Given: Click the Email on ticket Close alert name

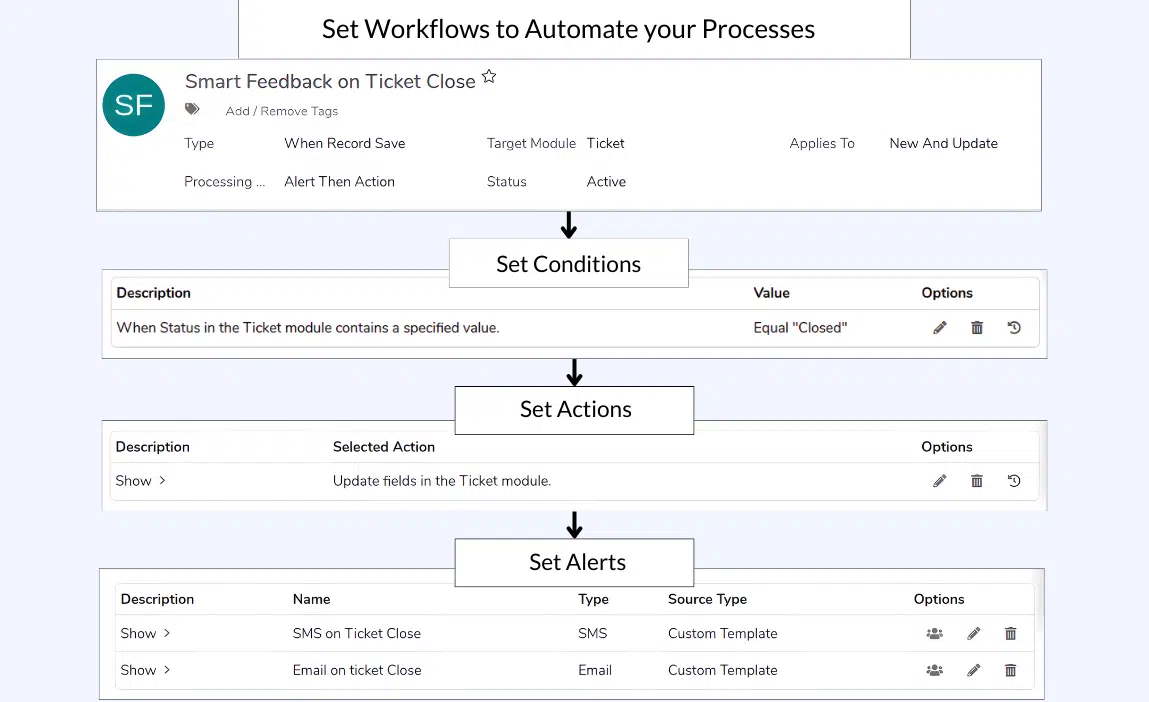Looking at the screenshot, I should pyautogui.click(x=357, y=670).
